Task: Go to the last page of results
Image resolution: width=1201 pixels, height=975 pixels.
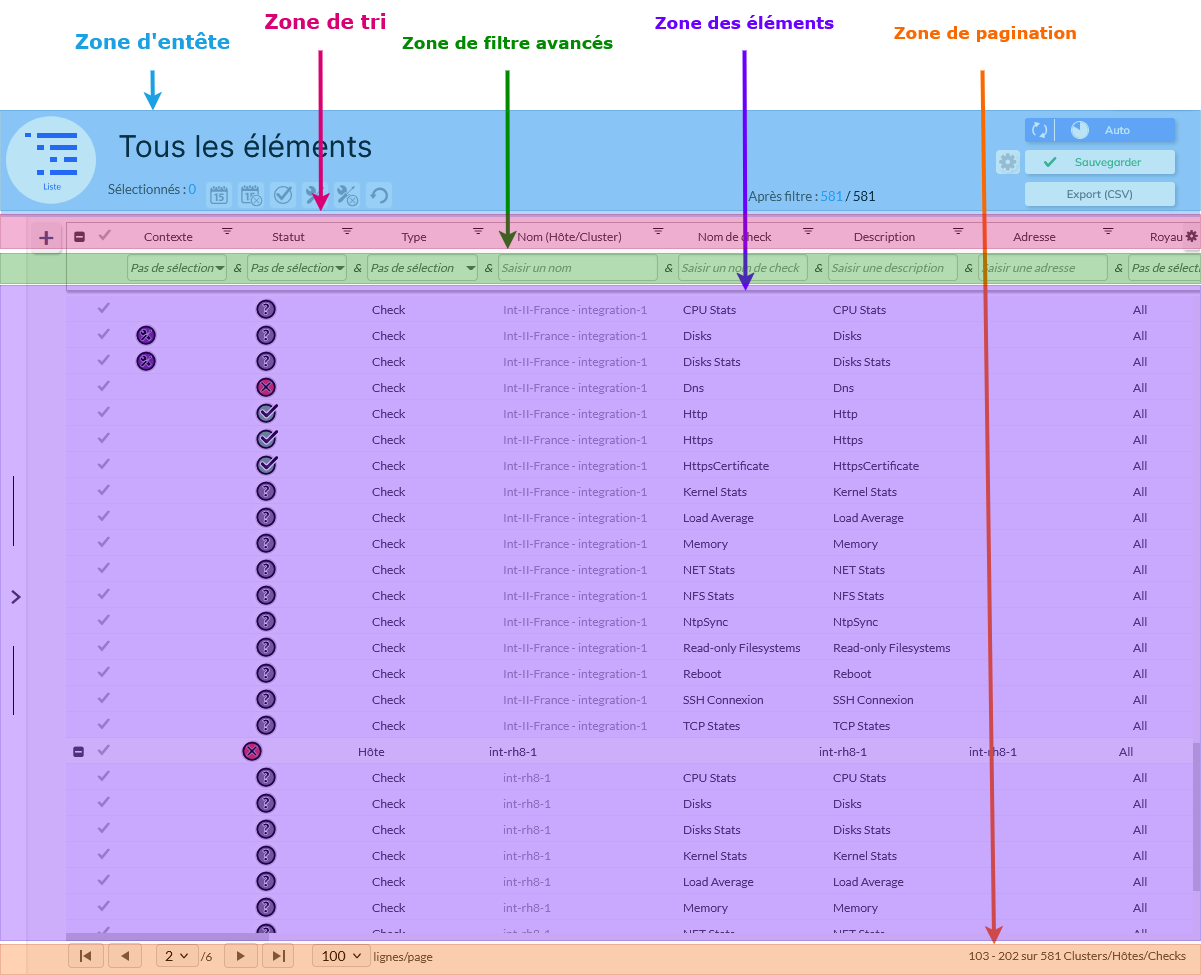Action: (x=278, y=956)
